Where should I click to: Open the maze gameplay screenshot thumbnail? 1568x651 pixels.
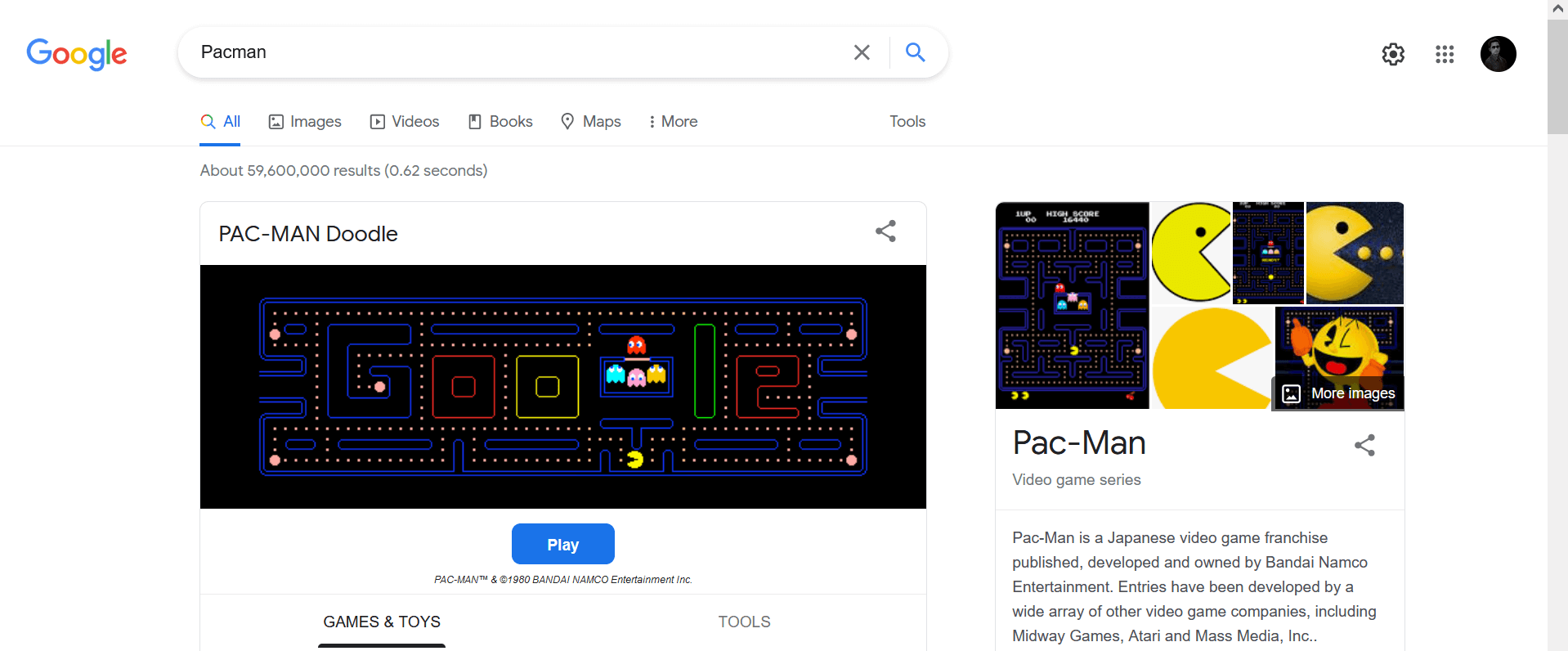(1073, 305)
